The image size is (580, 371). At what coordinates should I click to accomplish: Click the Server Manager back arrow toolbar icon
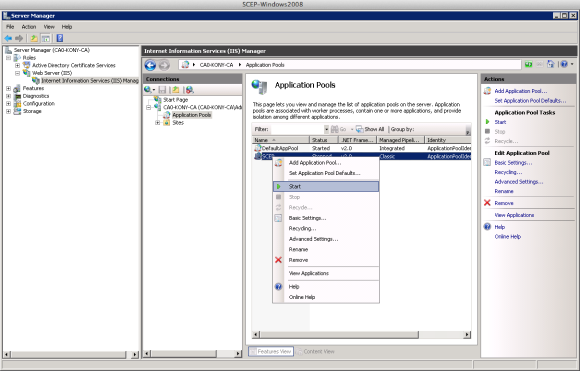point(8,38)
